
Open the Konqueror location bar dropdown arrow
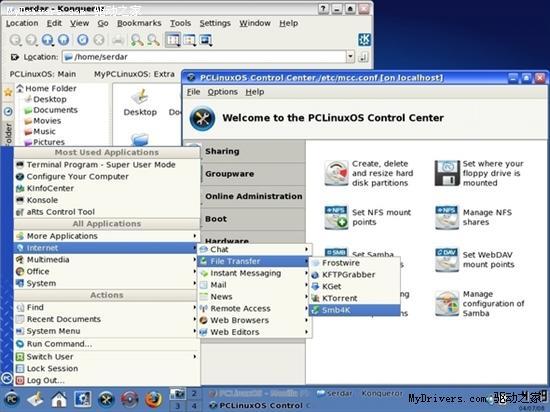[350, 57]
